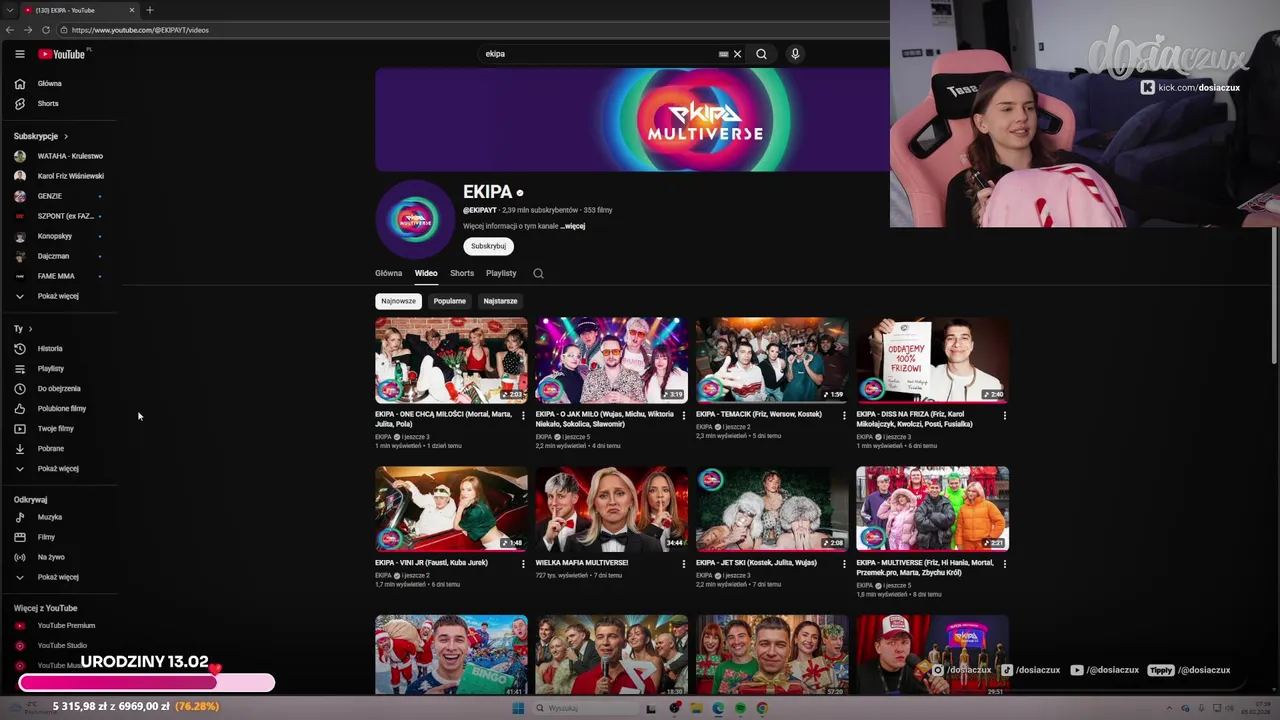The height and width of the screenshot is (720, 1280).
Task: Filter videos by Najnowsze
Action: point(398,301)
